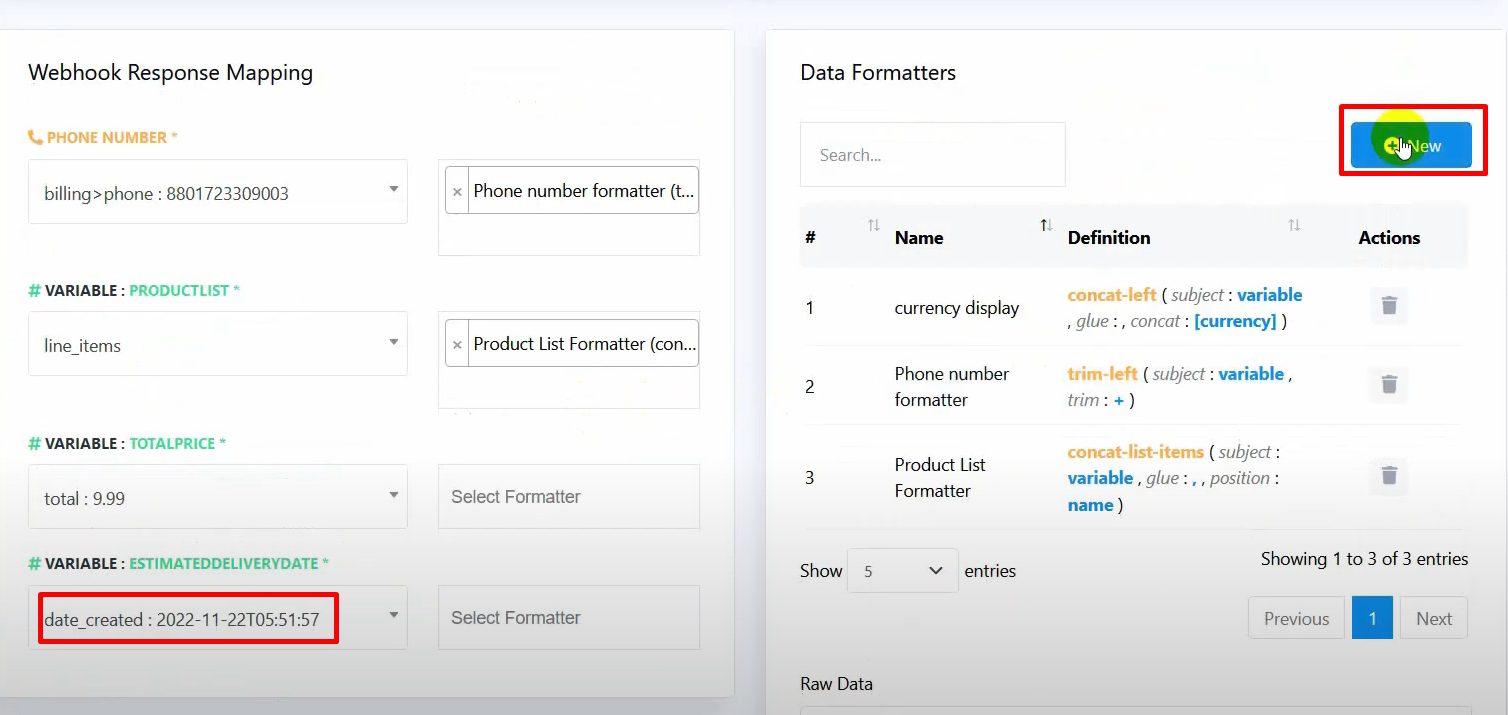The height and width of the screenshot is (715, 1508).
Task: Sort table by # column
Action: point(873,226)
